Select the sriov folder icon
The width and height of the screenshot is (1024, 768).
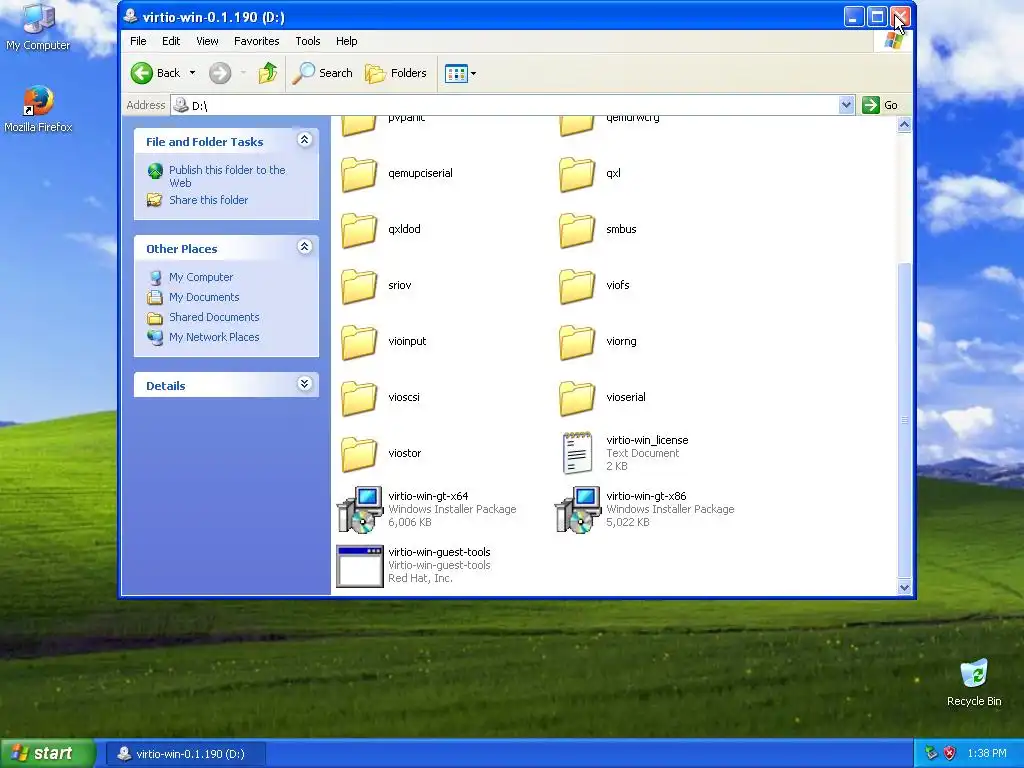pyautogui.click(x=359, y=286)
